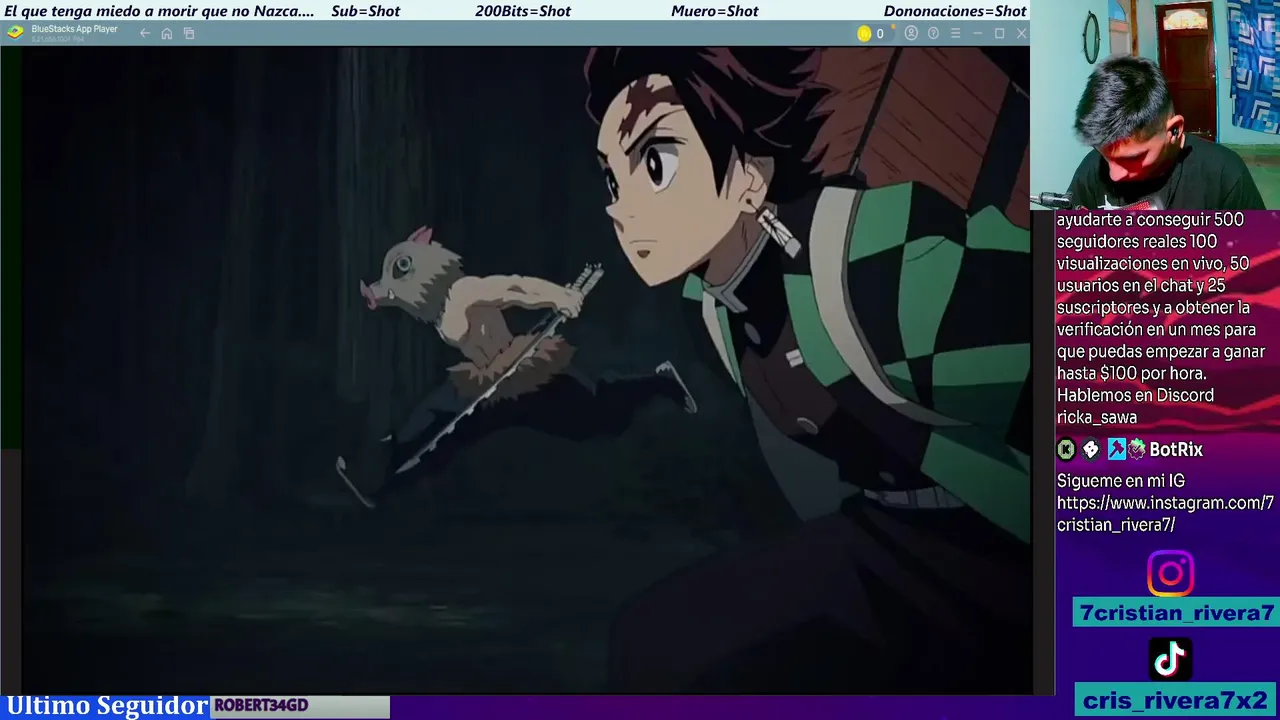Image resolution: width=1280 pixels, height=720 pixels.
Task: Open BlueStacks home screen icon
Action: tap(167, 33)
